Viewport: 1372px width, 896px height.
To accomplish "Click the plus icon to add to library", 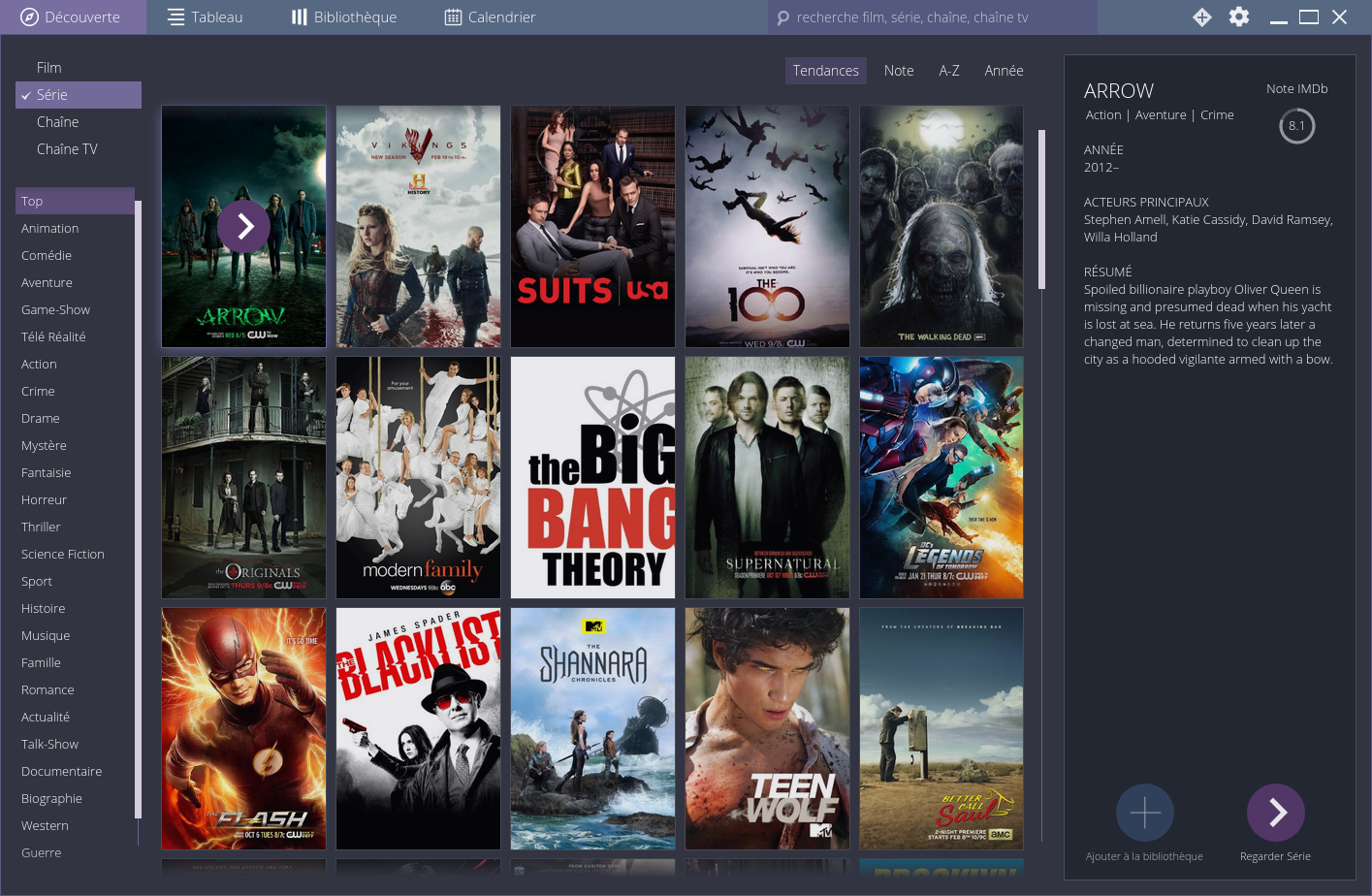I will click(1145, 813).
